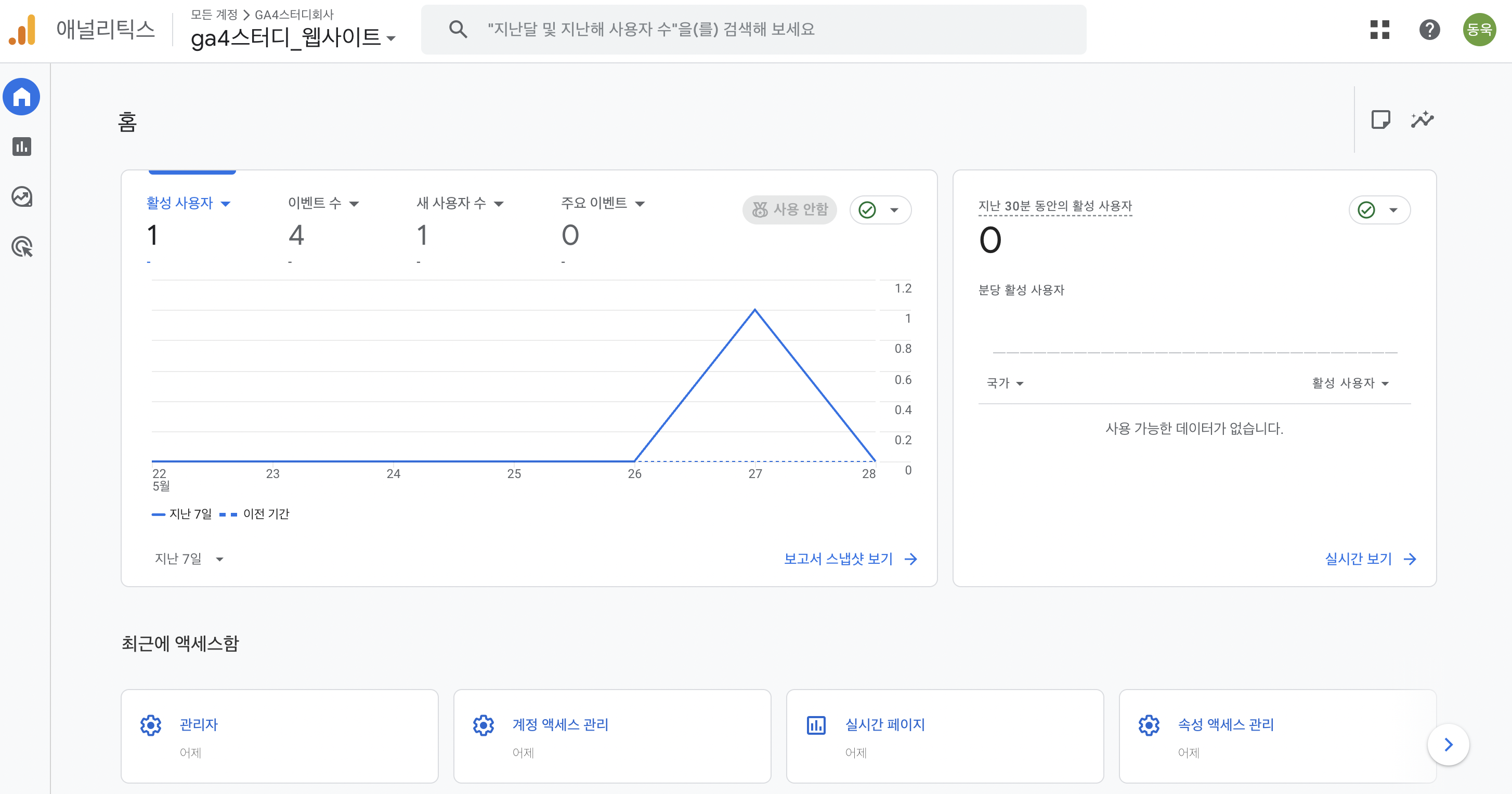Open data quality check dropdown on realtime card

(x=1379, y=209)
